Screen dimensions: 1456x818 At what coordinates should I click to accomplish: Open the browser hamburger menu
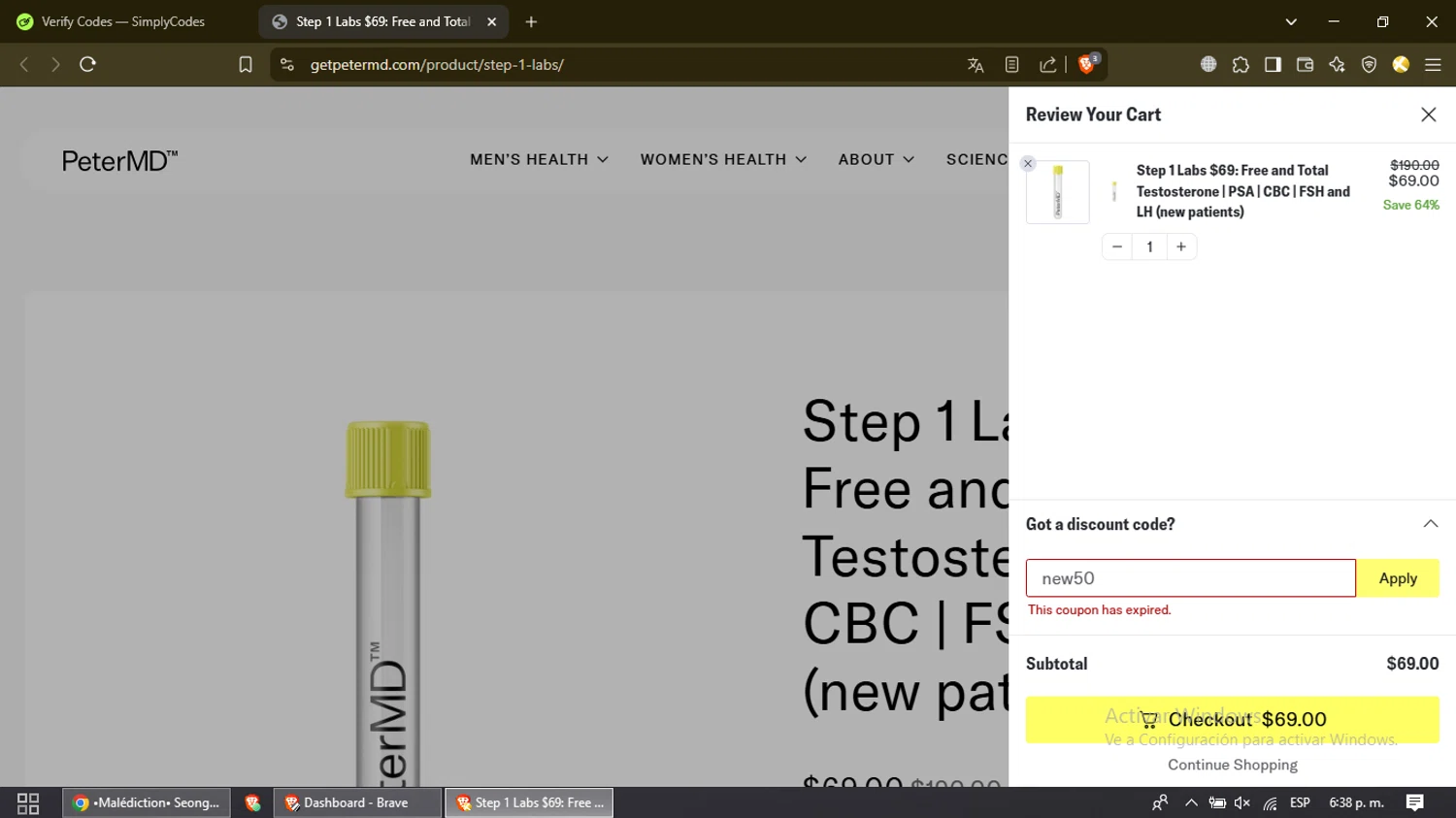[x=1433, y=65]
